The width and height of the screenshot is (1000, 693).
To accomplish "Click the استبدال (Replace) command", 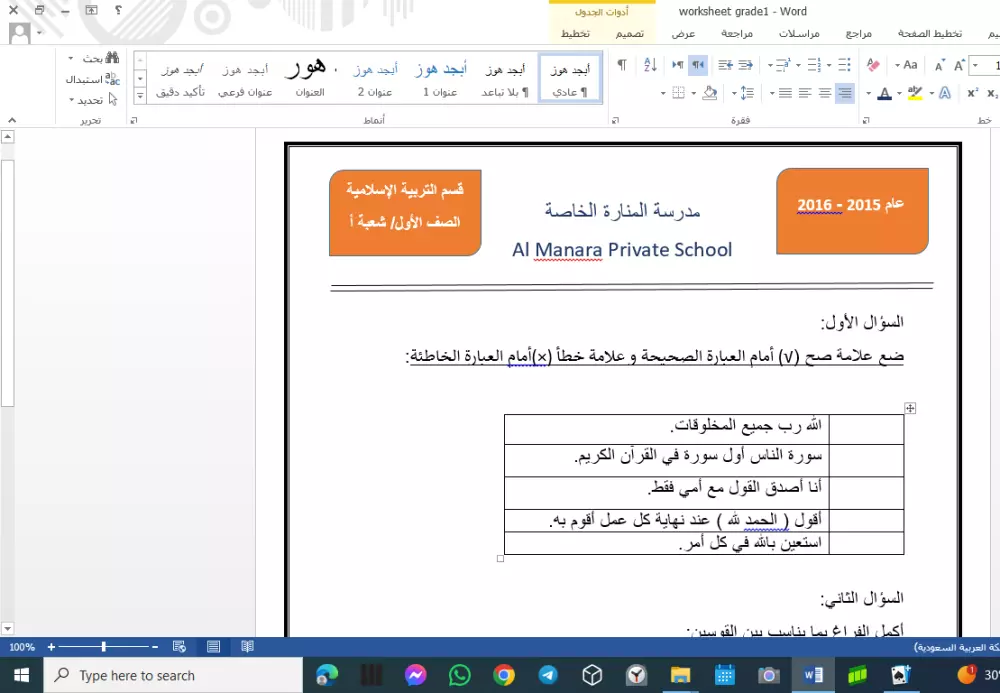I will point(95,79).
